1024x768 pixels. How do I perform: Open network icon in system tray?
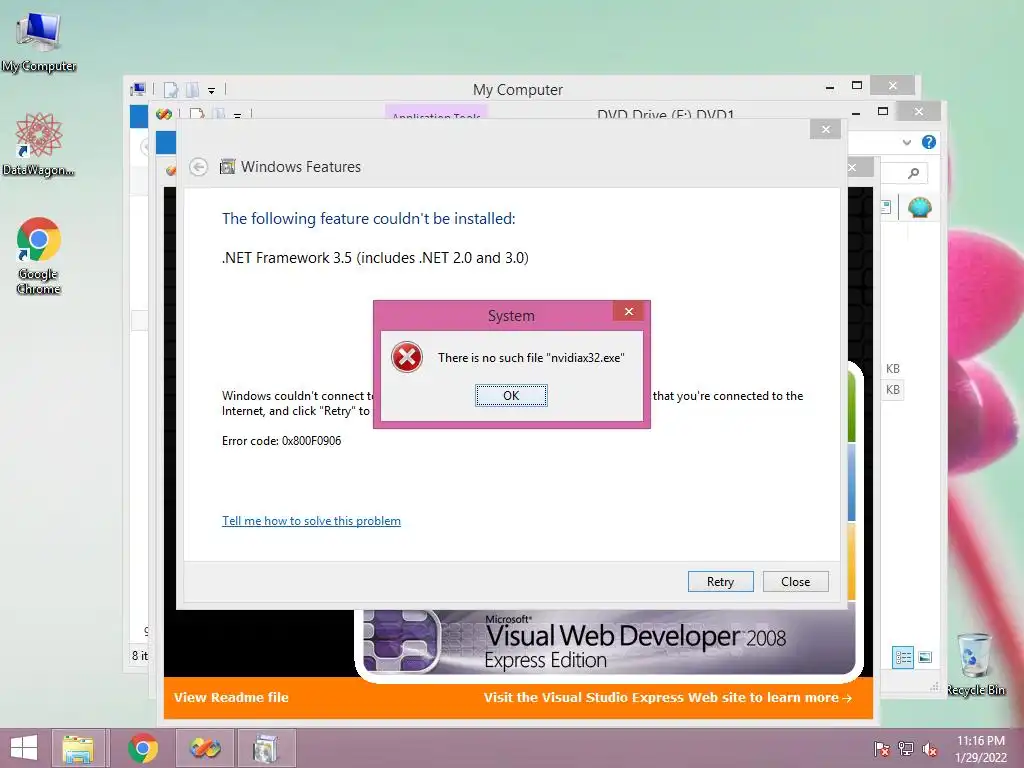[905, 749]
